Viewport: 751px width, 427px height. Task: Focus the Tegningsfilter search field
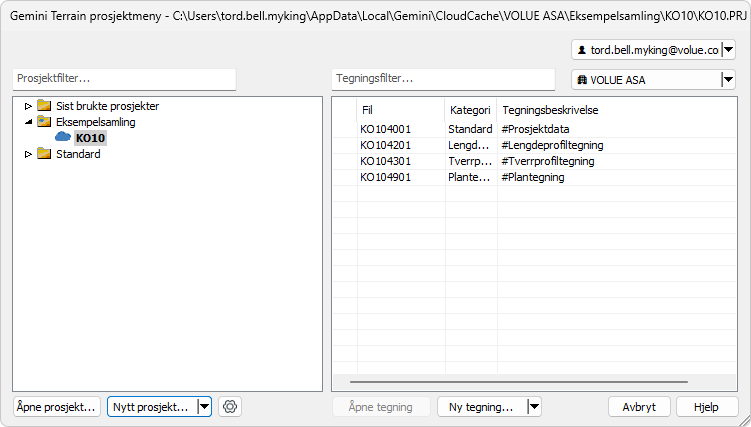442,79
